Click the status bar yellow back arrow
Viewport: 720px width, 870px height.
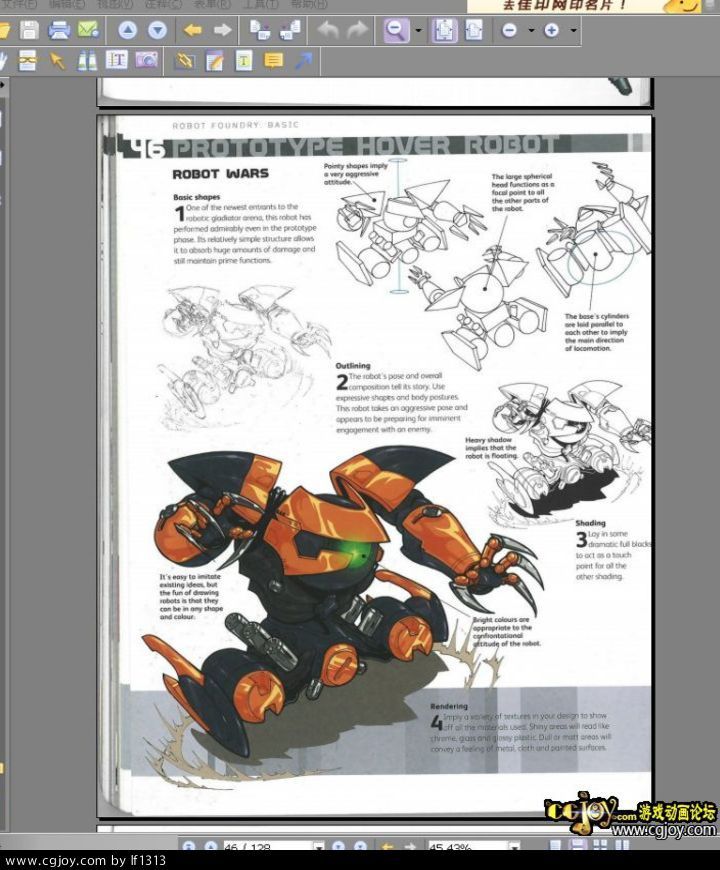387,846
